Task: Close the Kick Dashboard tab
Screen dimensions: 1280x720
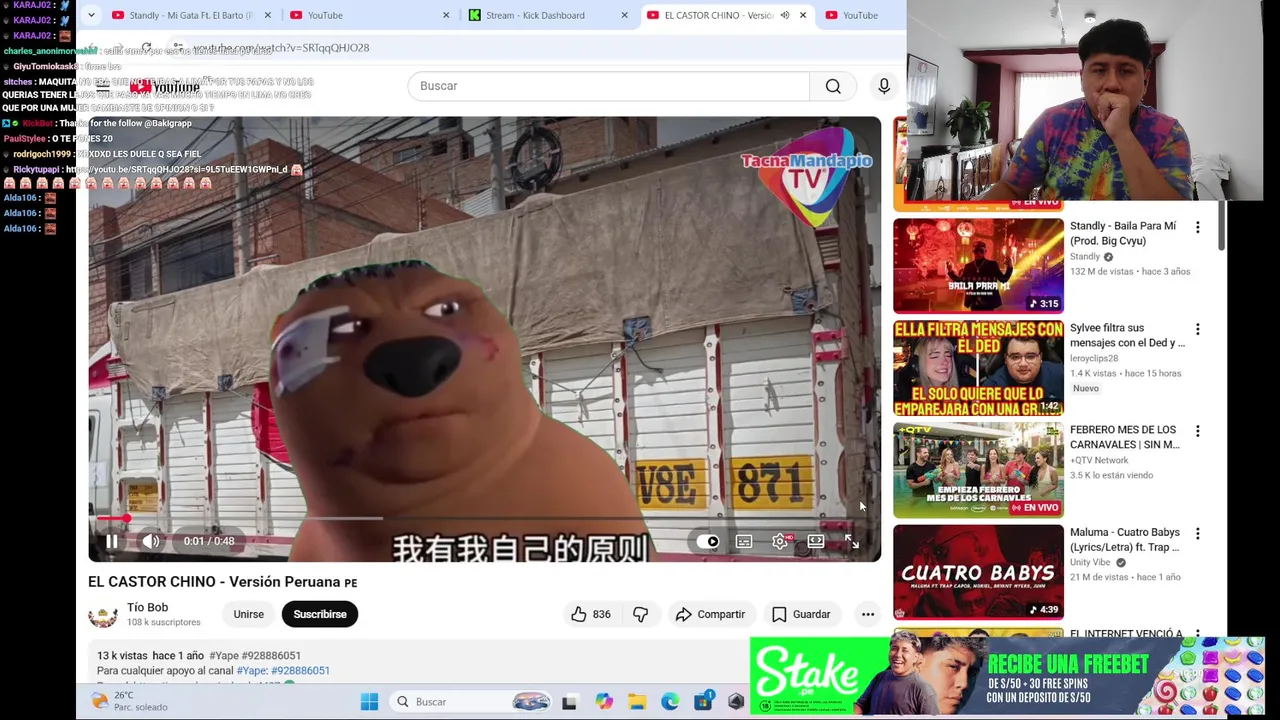Action: click(x=624, y=15)
